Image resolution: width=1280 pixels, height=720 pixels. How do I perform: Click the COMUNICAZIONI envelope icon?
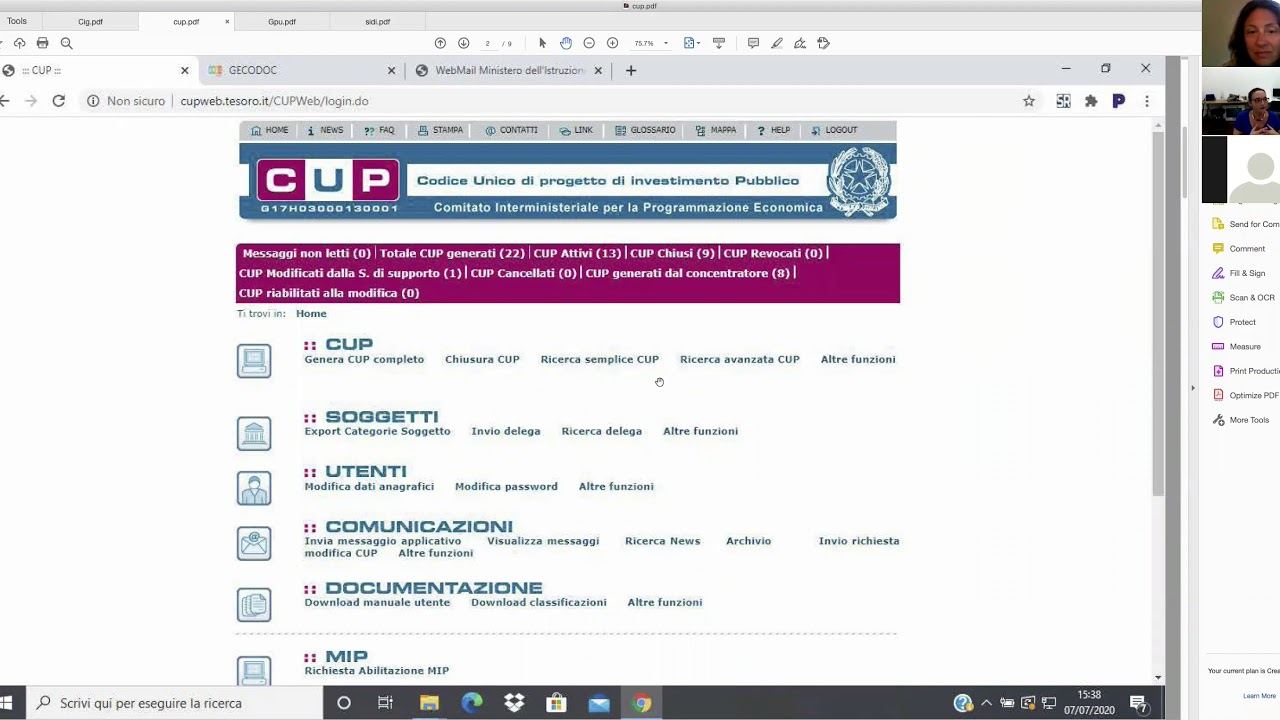254,543
